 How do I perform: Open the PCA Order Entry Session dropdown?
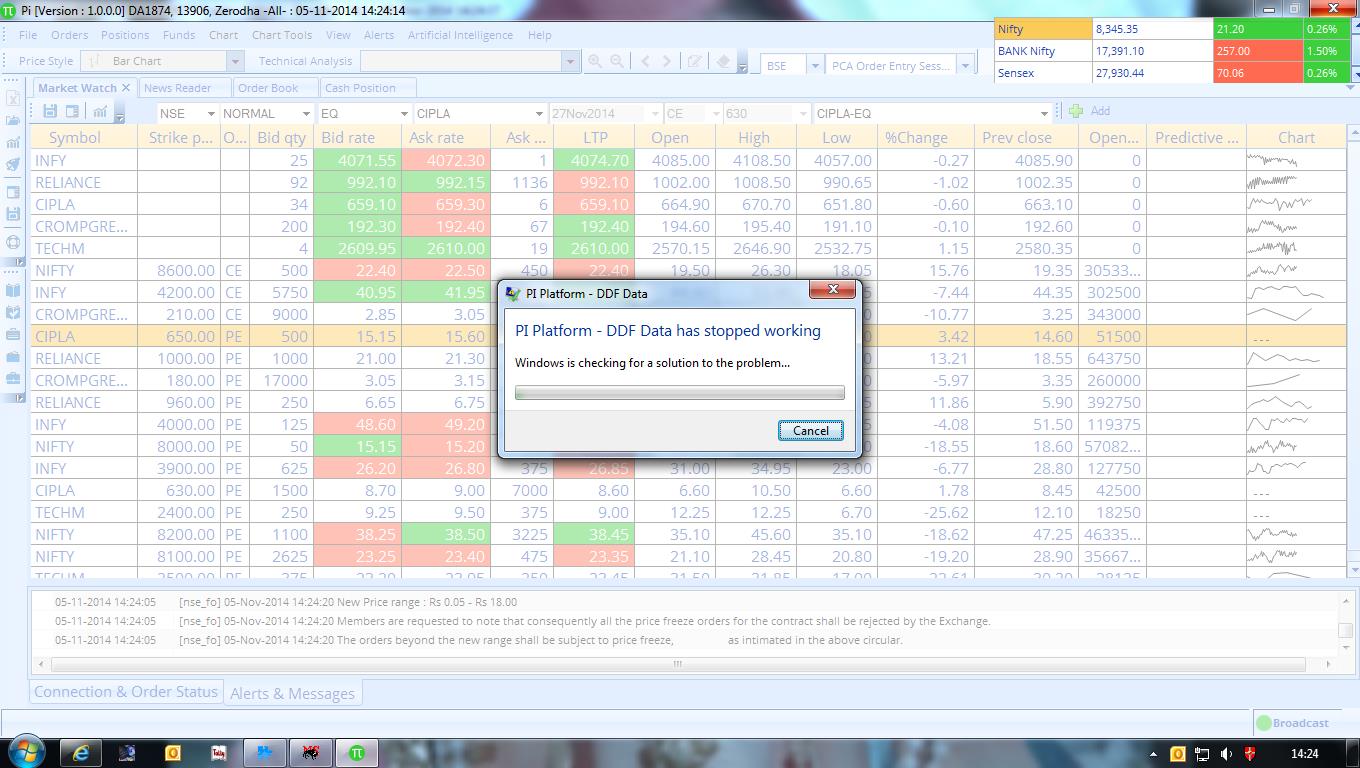pos(965,65)
